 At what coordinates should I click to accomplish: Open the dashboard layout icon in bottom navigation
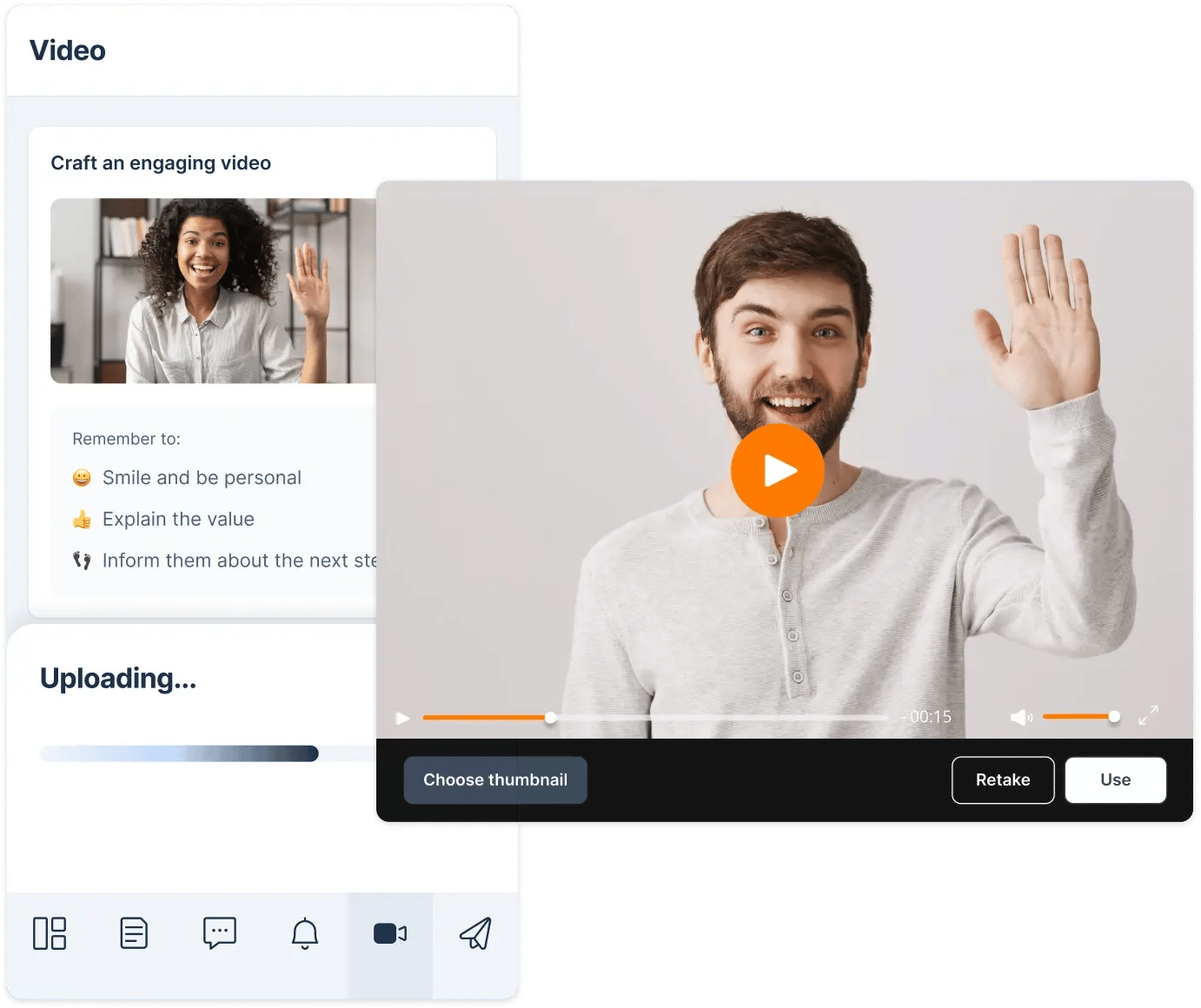pyautogui.click(x=50, y=933)
